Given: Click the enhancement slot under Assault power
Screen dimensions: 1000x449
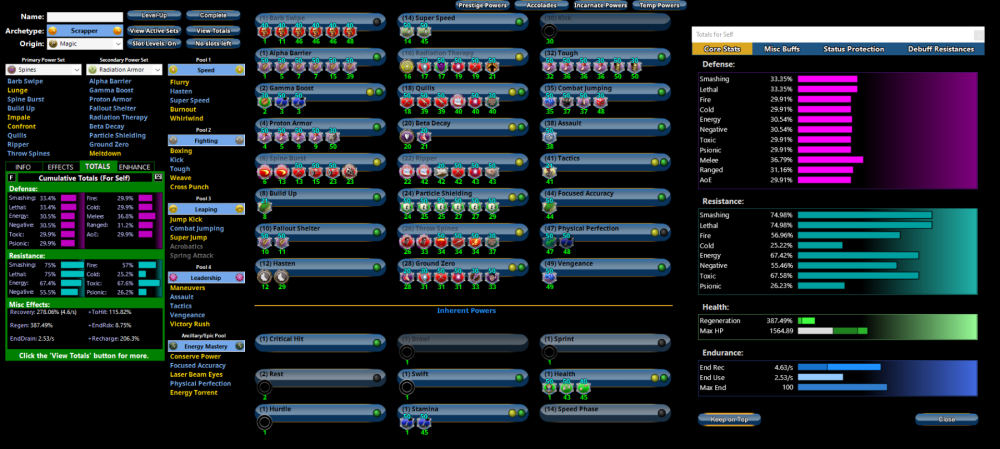Looking at the screenshot, I should (549, 136).
